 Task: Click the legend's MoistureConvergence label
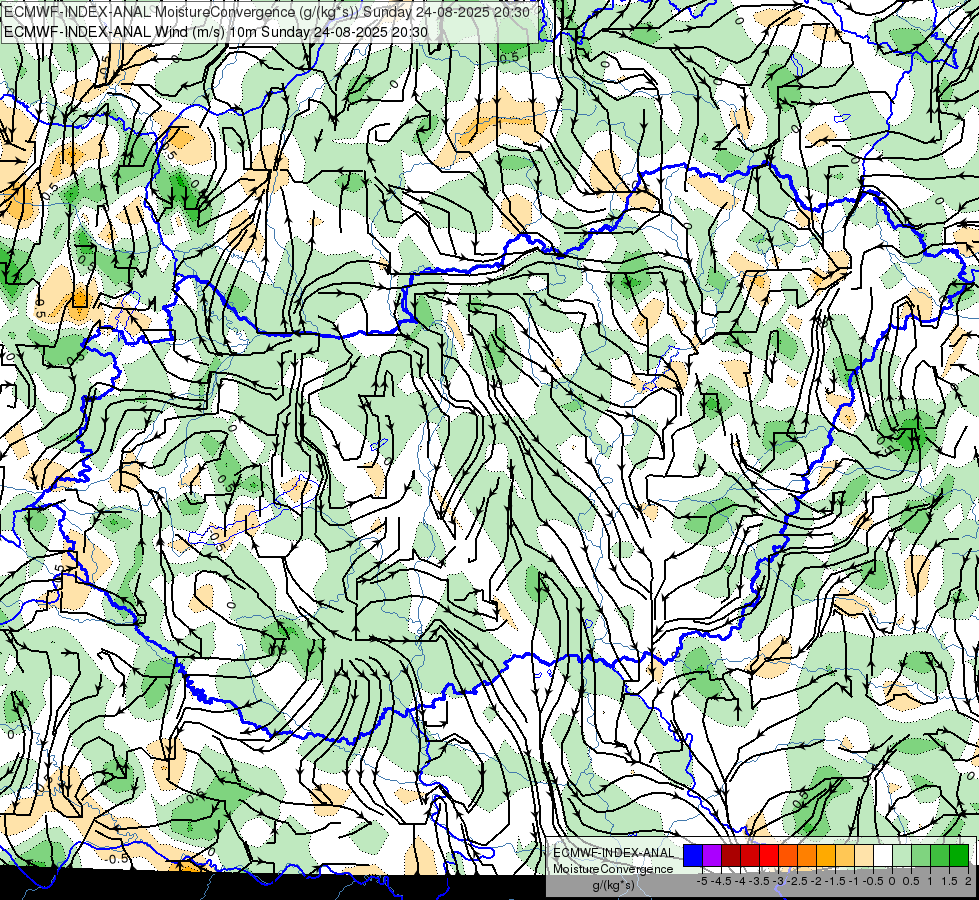tap(613, 869)
